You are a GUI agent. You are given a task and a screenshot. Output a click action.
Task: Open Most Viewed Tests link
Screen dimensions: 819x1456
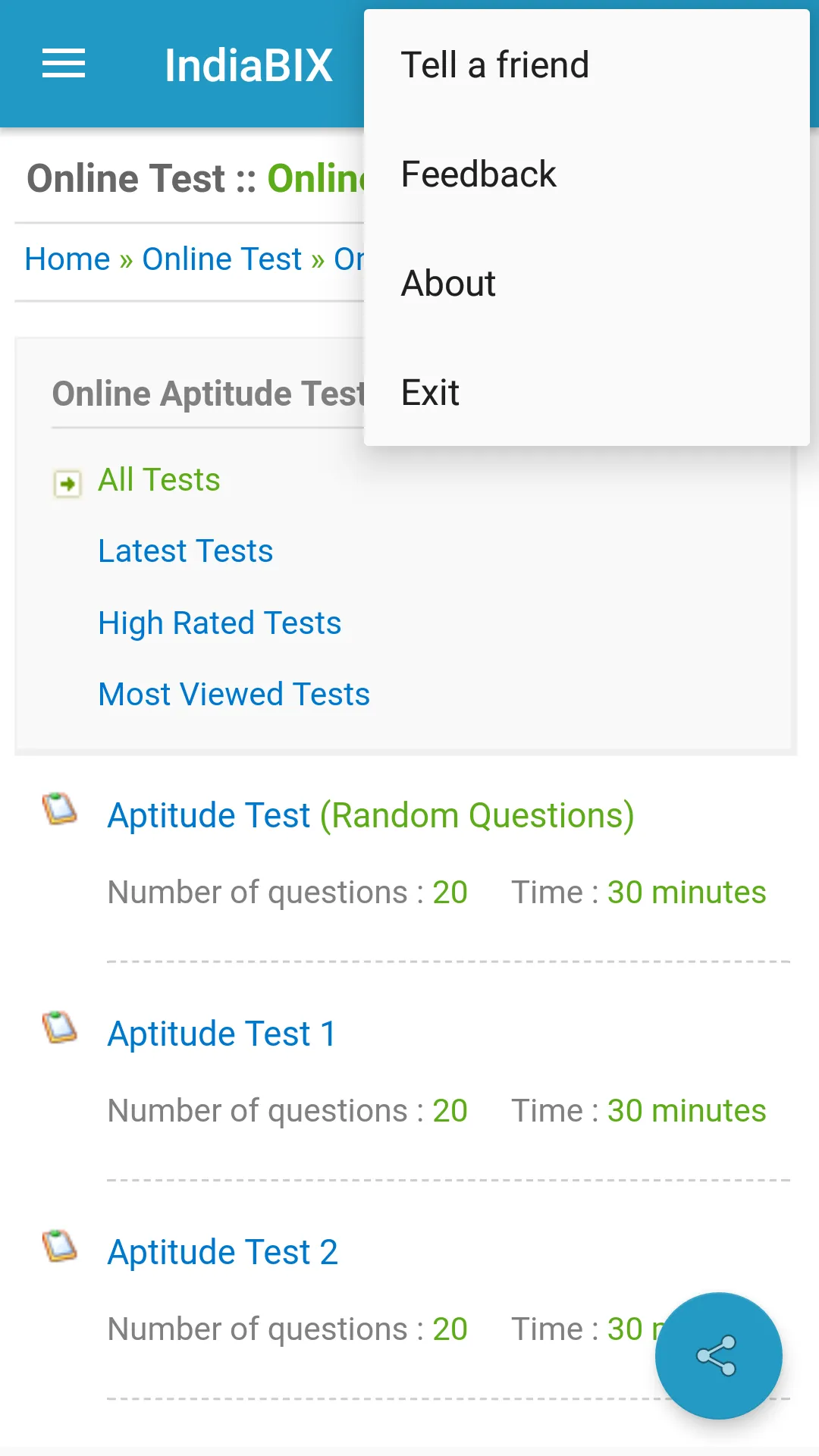click(234, 695)
